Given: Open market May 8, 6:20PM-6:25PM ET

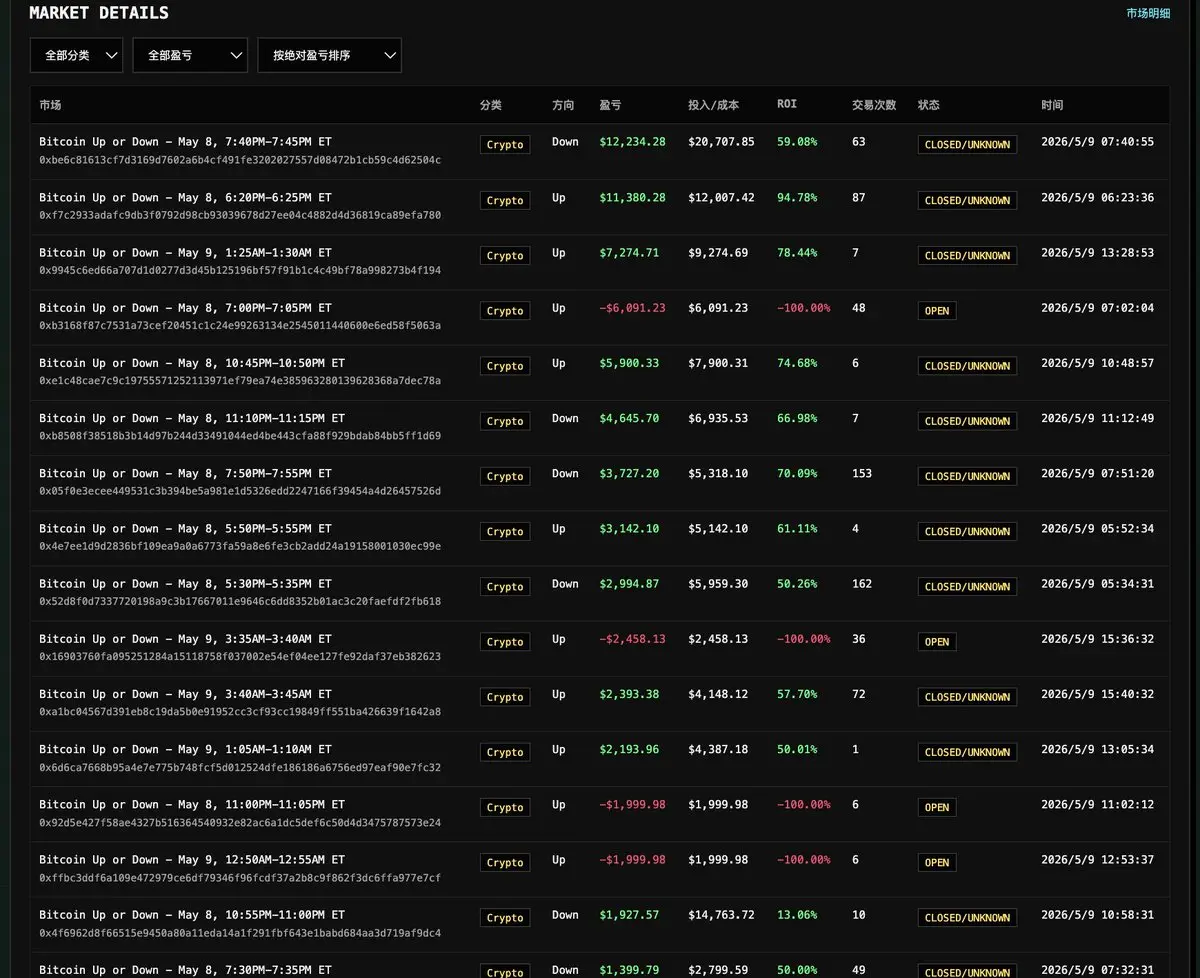Looking at the screenshot, I should pyautogui.click(x=185, y=198).
